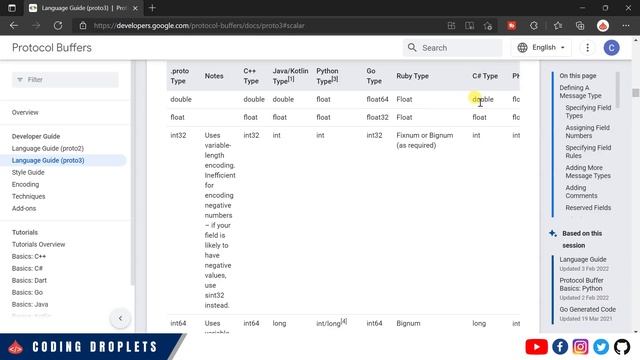Open the Favorites list icon

pyautogui.click(x=558, y=25)
